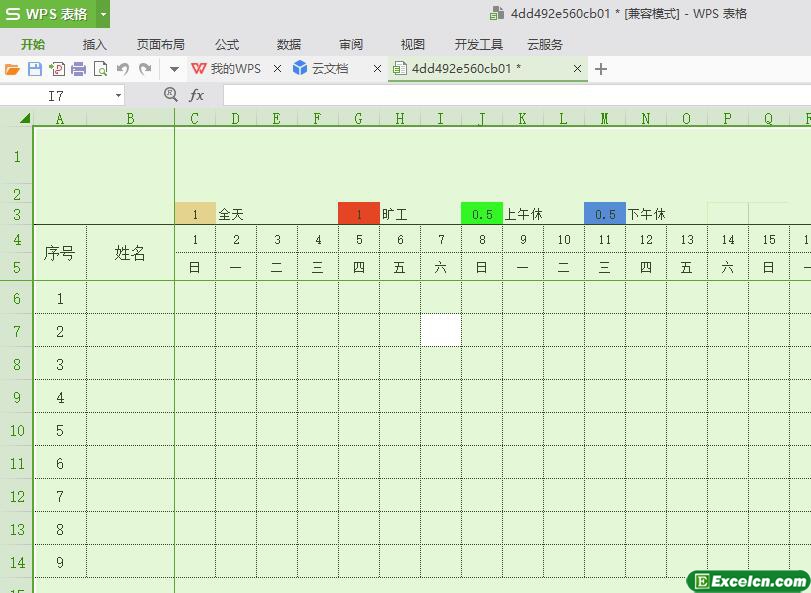The height and width of the screenshot is (593, 811).
Task: Switch to the 页面布局 ribbon tab
Action: point(161,44)
